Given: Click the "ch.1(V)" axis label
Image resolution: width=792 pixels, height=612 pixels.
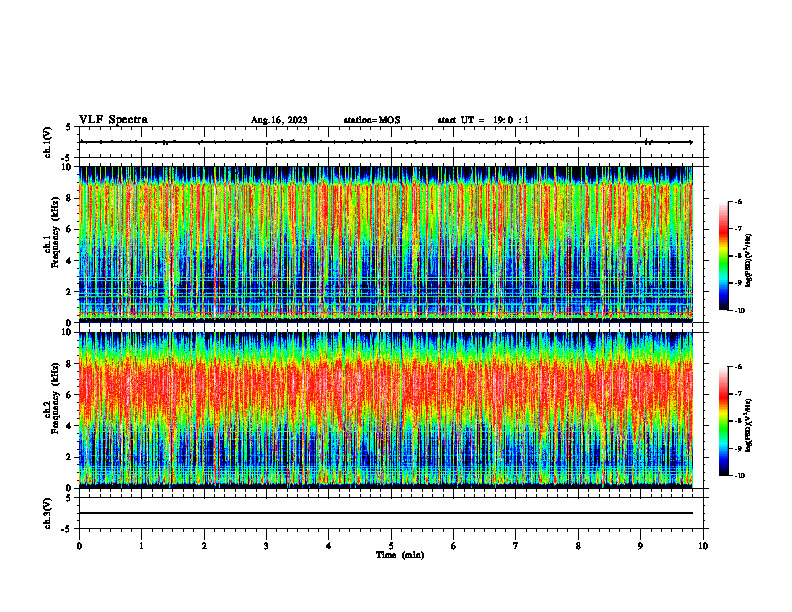Looking at the screenshot, I should click(48, 142).
